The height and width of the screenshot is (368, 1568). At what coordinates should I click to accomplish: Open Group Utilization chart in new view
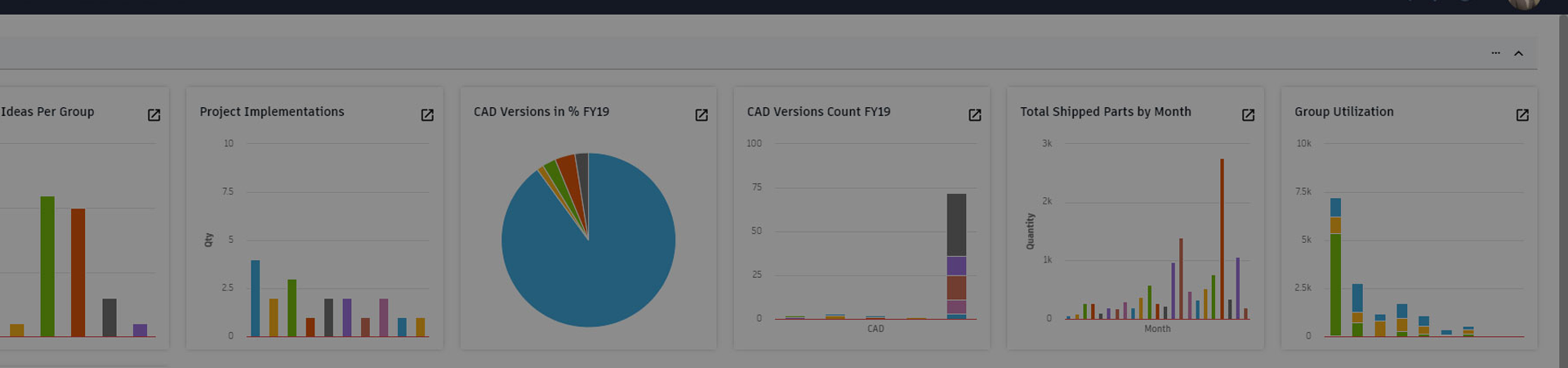1522,115
